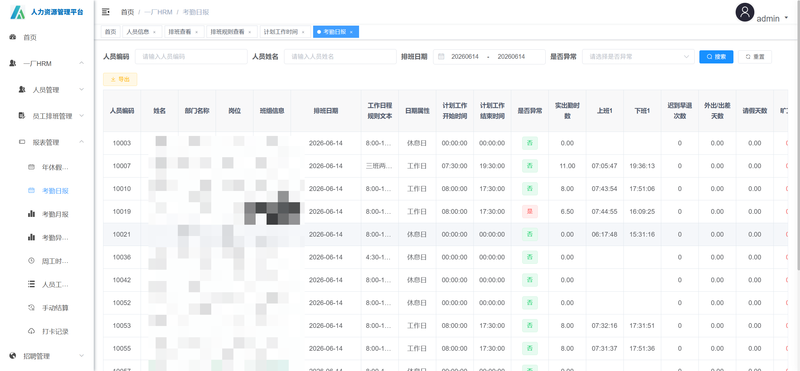Click the 首页 dashboard icon in sidebar

(13, 37)
